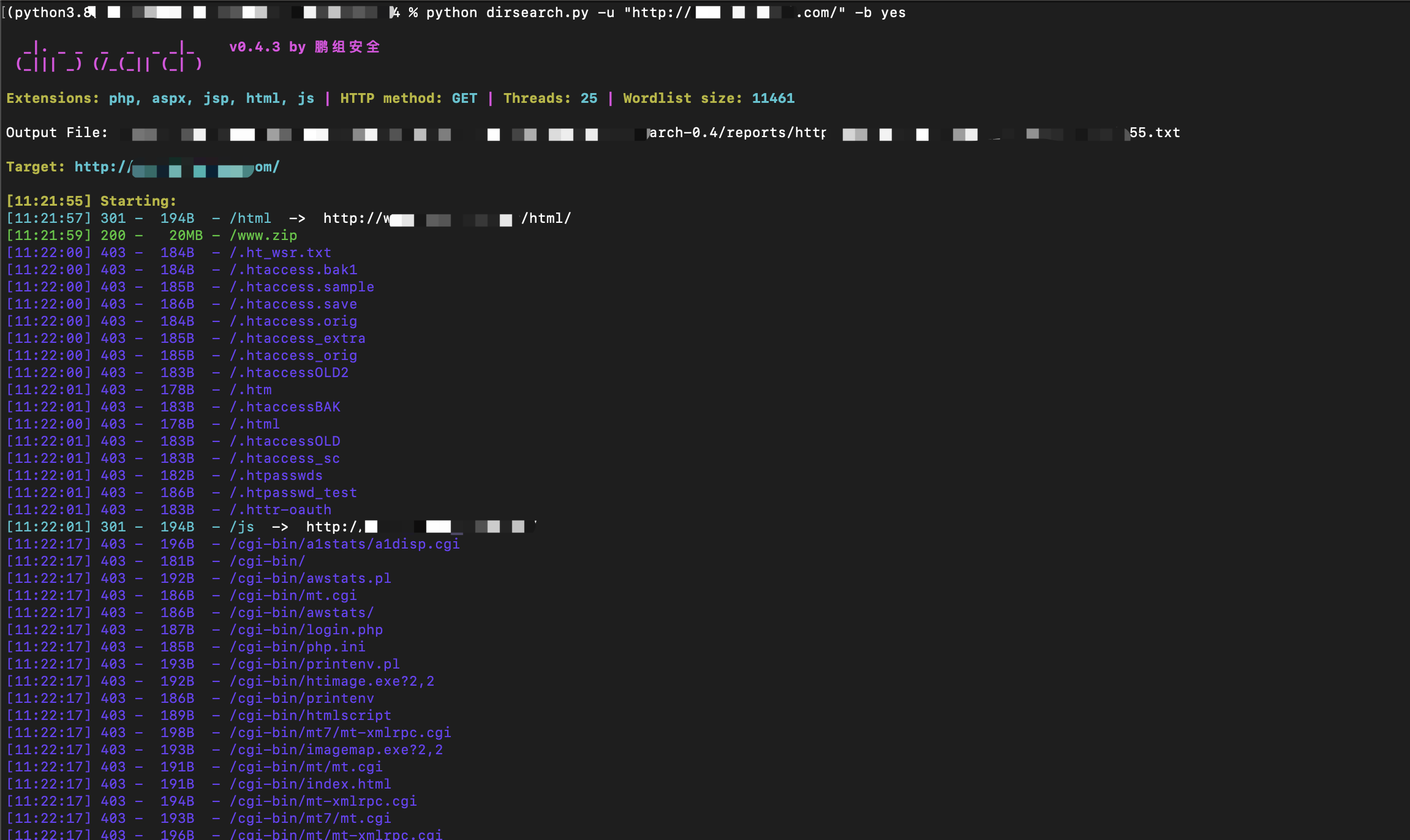Click the /.htaccess.bak1 entry
The image size is (1410, 840).
[x=293, y=270]
